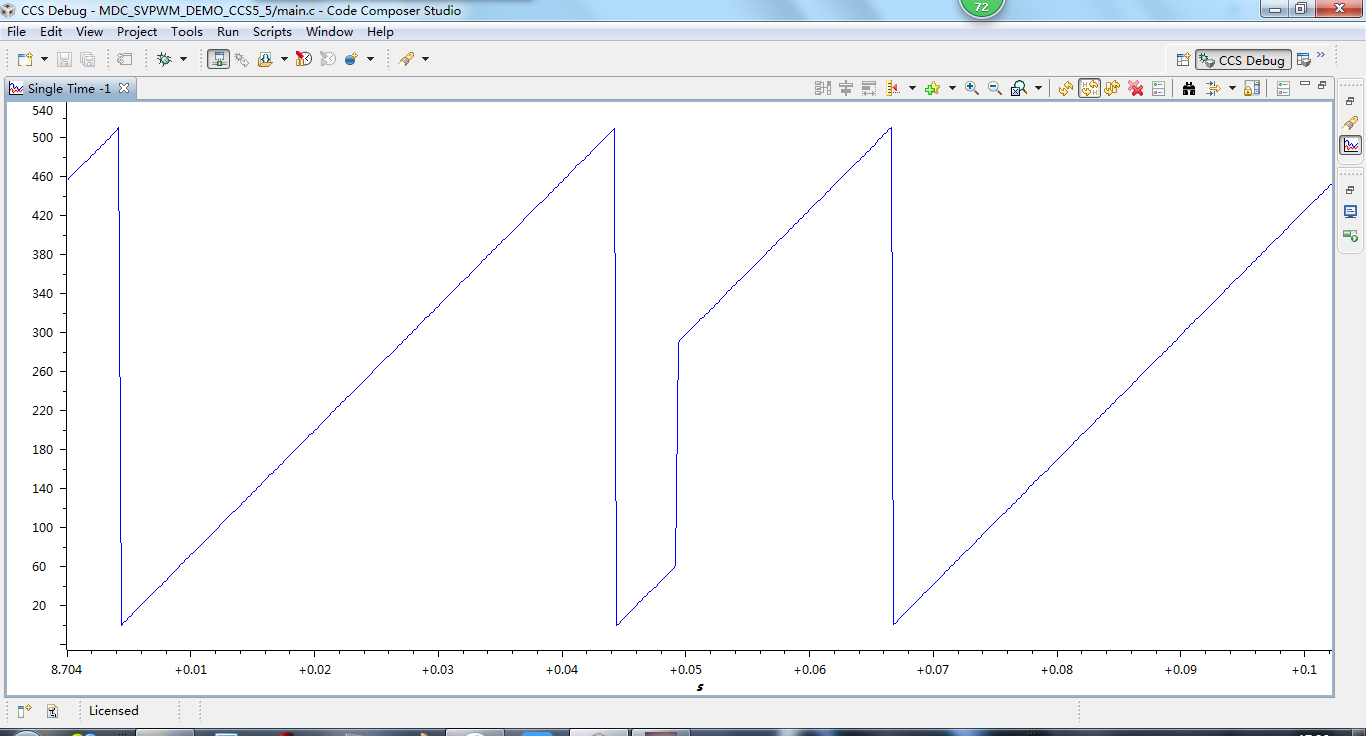Click the single-disk Save icon
Screen dimensions: 1366x736
tap(64, 60)
